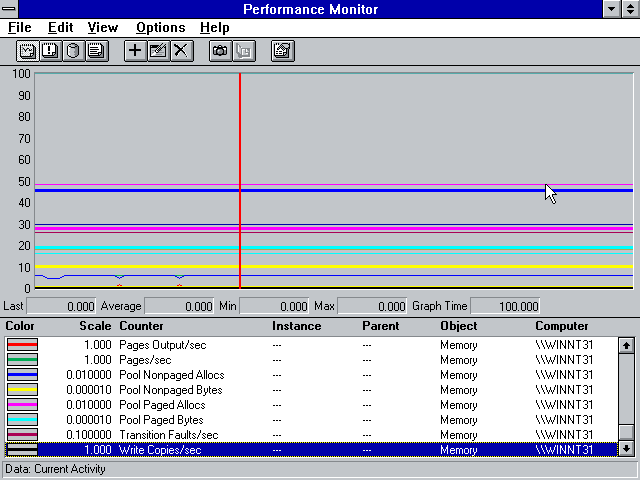
Task: Open the Alert view toolbar icon
Action: 51,51
